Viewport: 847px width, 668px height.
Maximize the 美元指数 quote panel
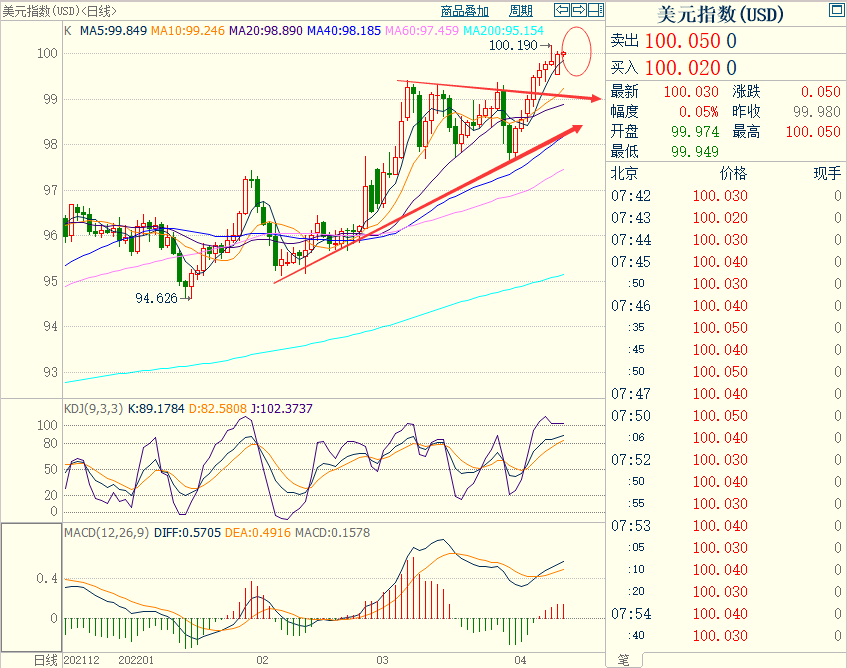(x=836, y=11)
